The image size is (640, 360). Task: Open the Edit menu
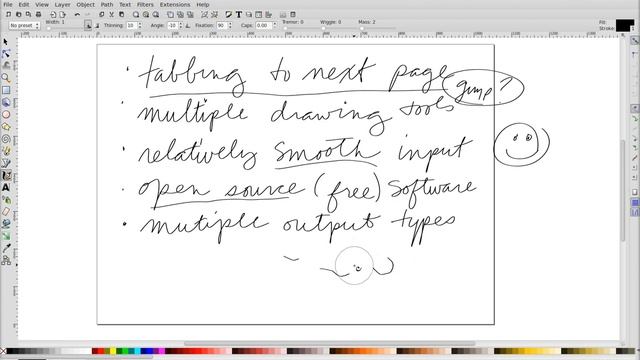(24, 4)
